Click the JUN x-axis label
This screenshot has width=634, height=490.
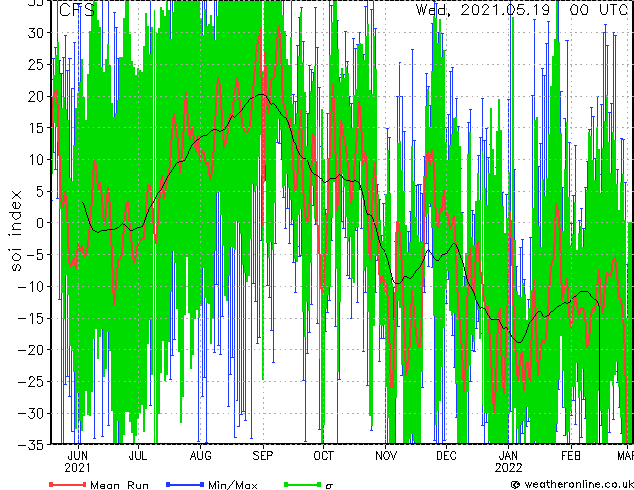click(77, 456)
